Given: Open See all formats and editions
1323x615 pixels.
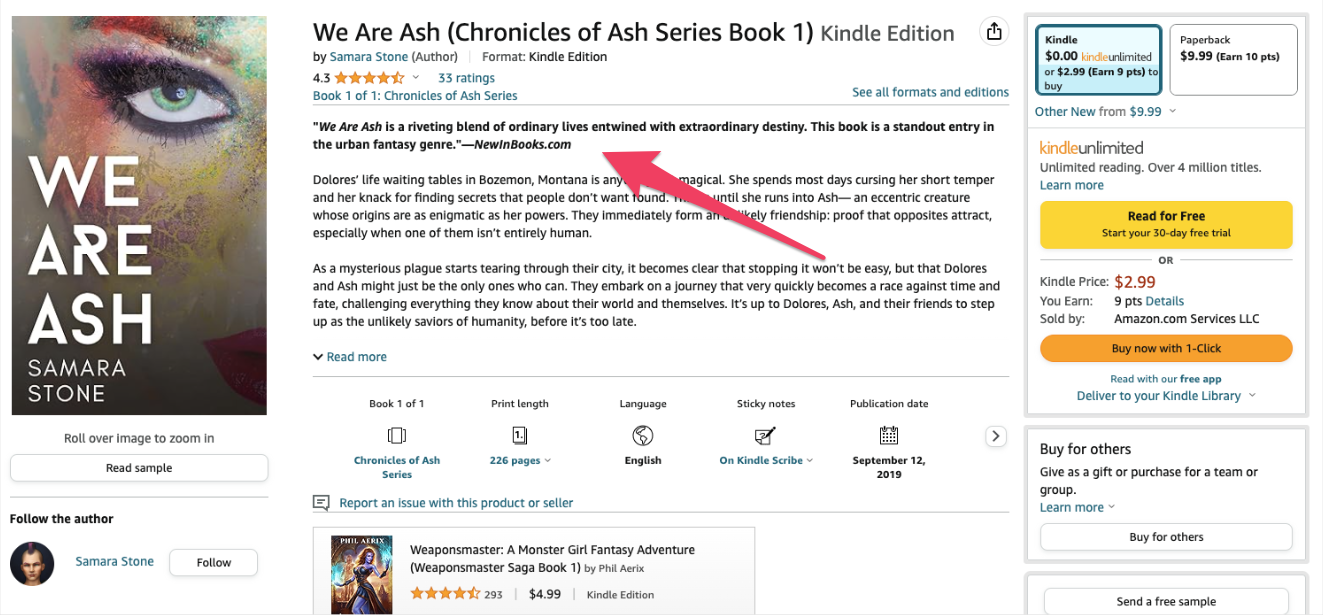Looking at the screenshot, I should pos(930,91).
